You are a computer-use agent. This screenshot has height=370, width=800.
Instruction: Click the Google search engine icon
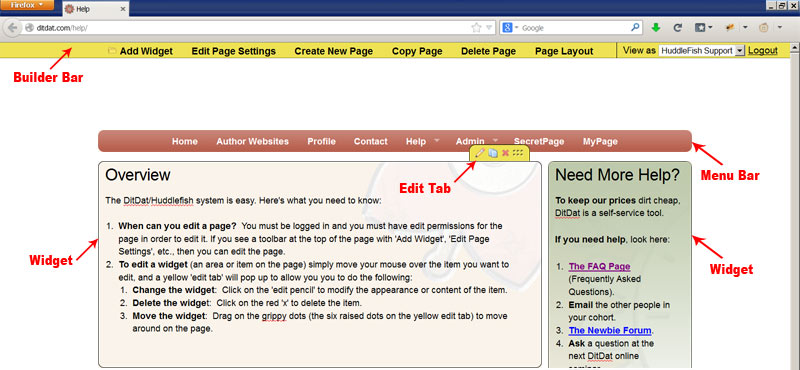[507, 28]
